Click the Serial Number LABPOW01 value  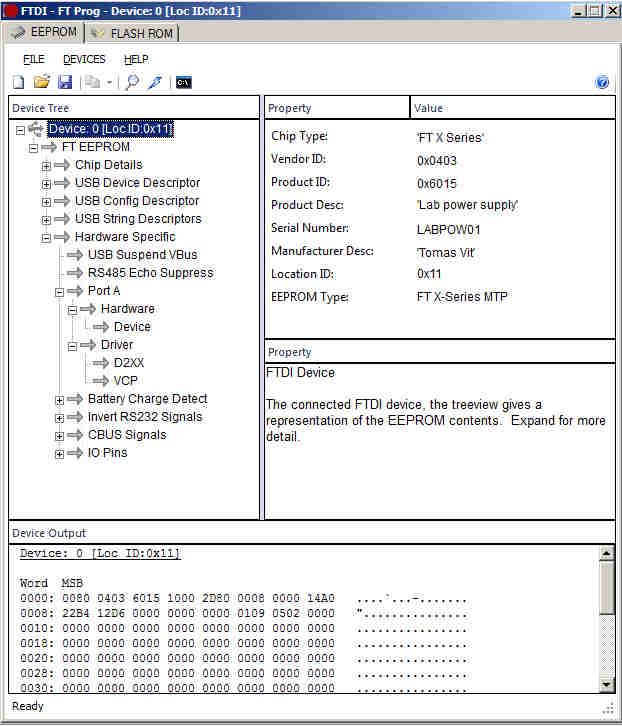(x=448, y=230)
